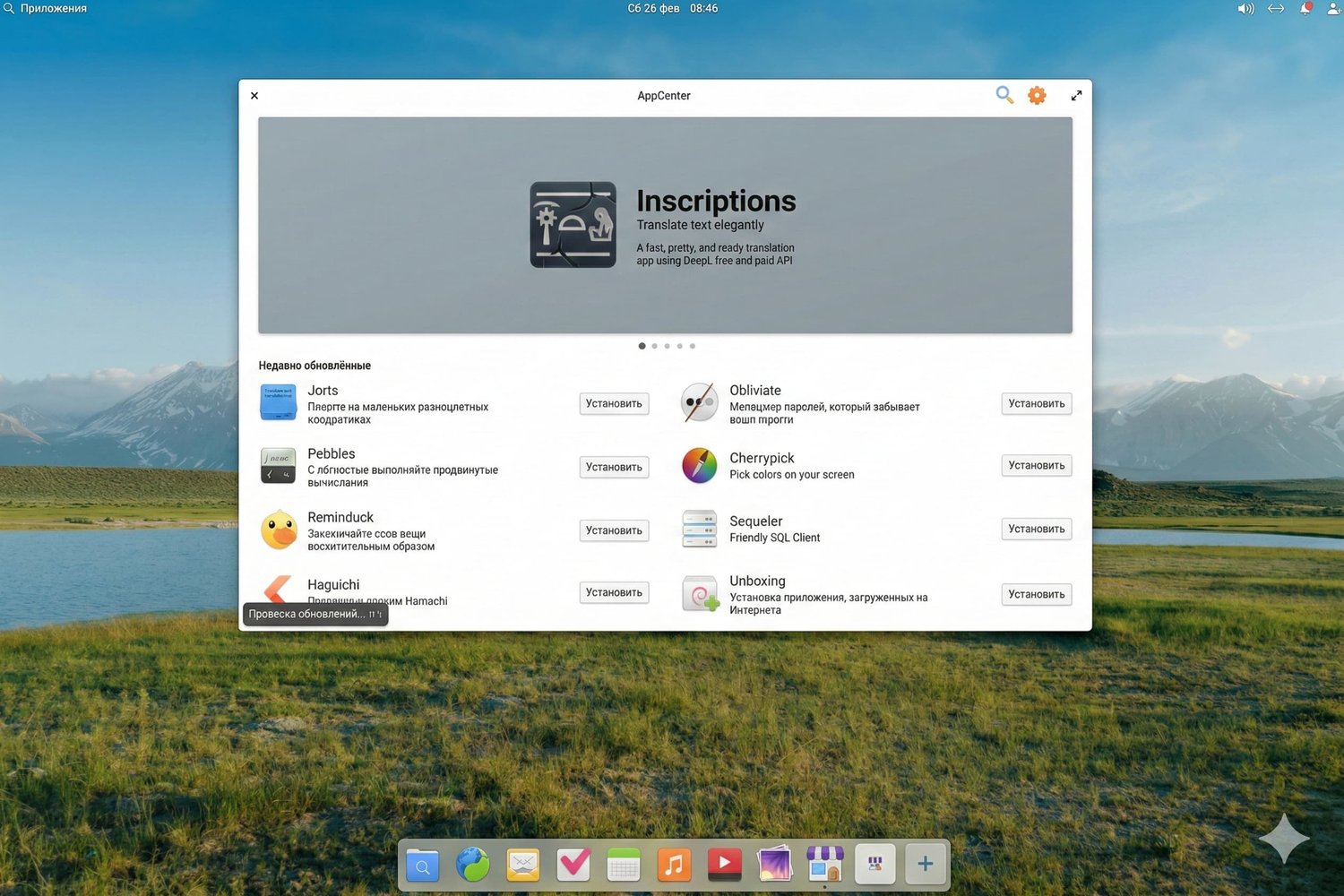
Task: Click the plus icon in the dock
Action: point(925,863)
